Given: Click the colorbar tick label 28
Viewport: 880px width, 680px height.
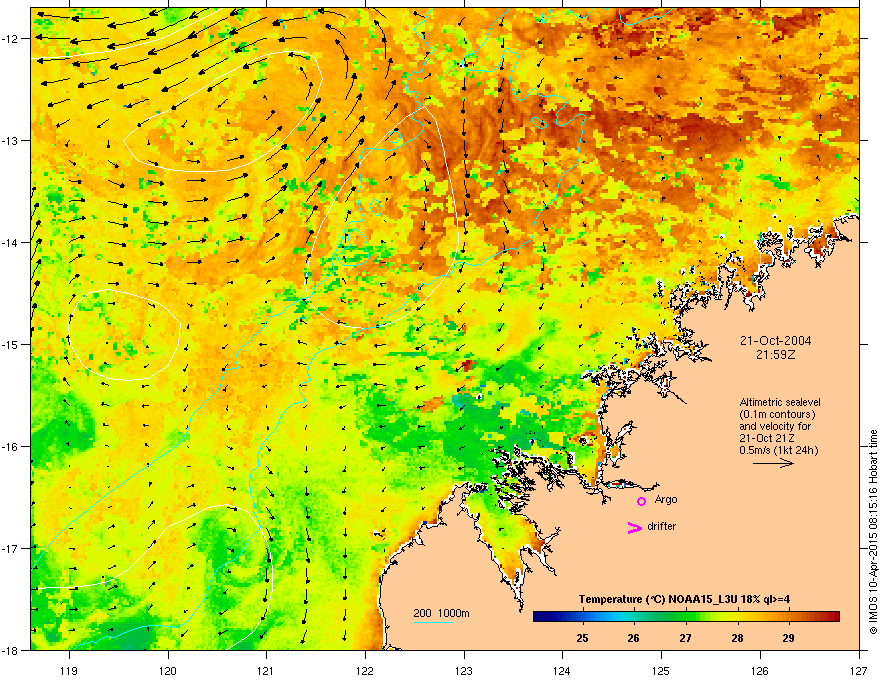Looking at the screenshot, I should tap(737, 638).
